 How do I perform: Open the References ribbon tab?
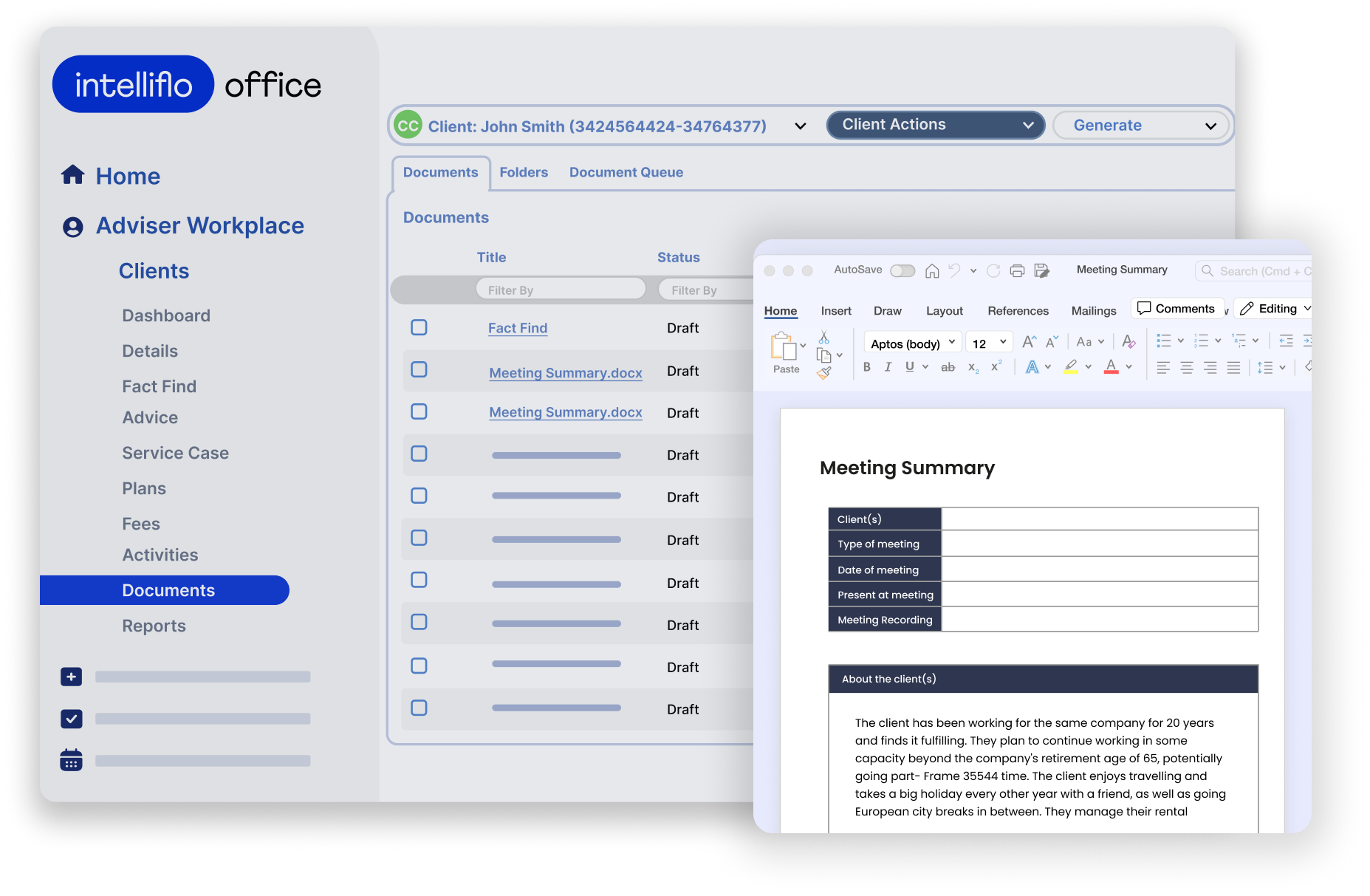coord(1018,311)
